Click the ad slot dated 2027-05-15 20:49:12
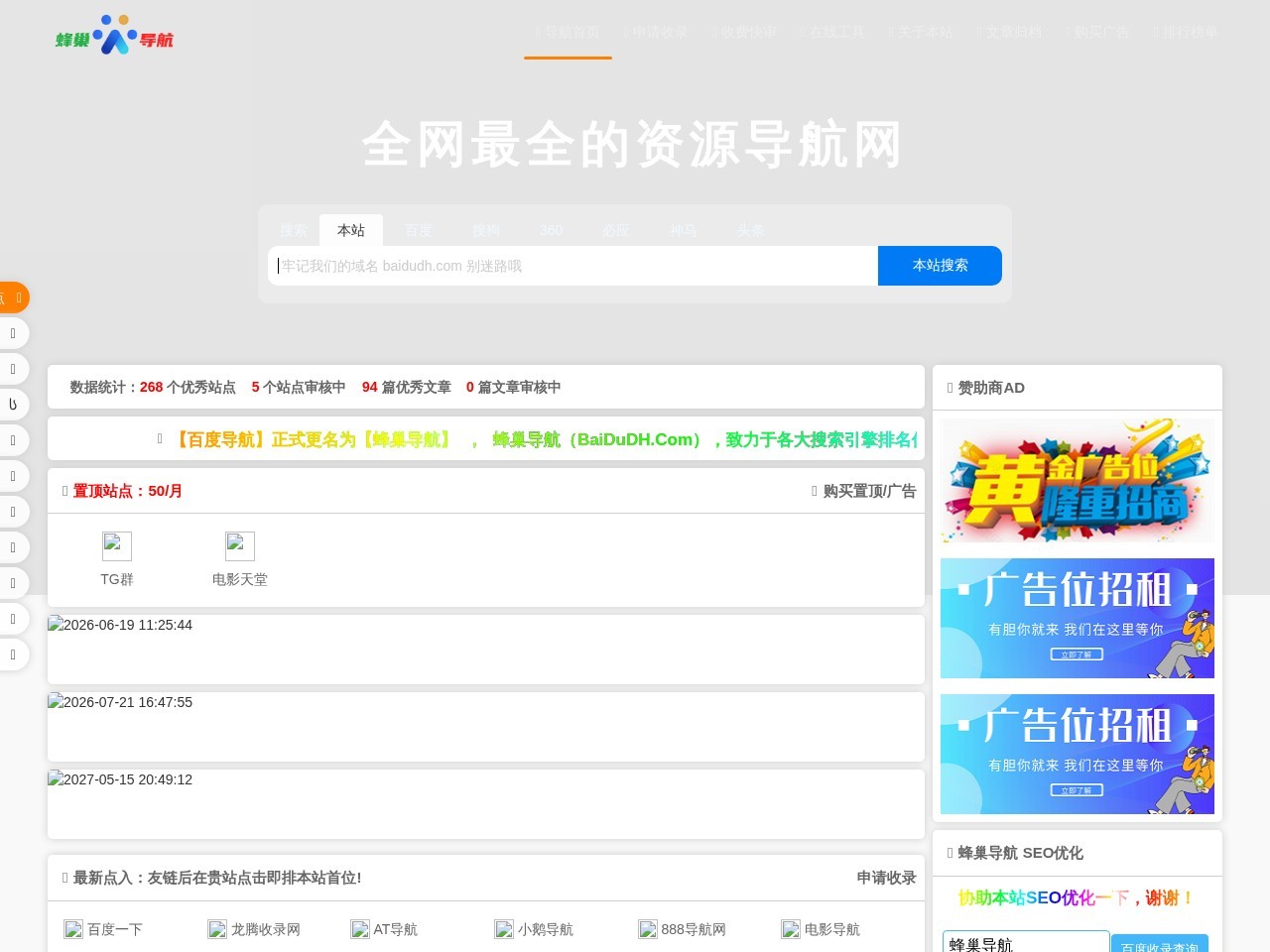This screenshot has width=1270, height=952. 486,804
